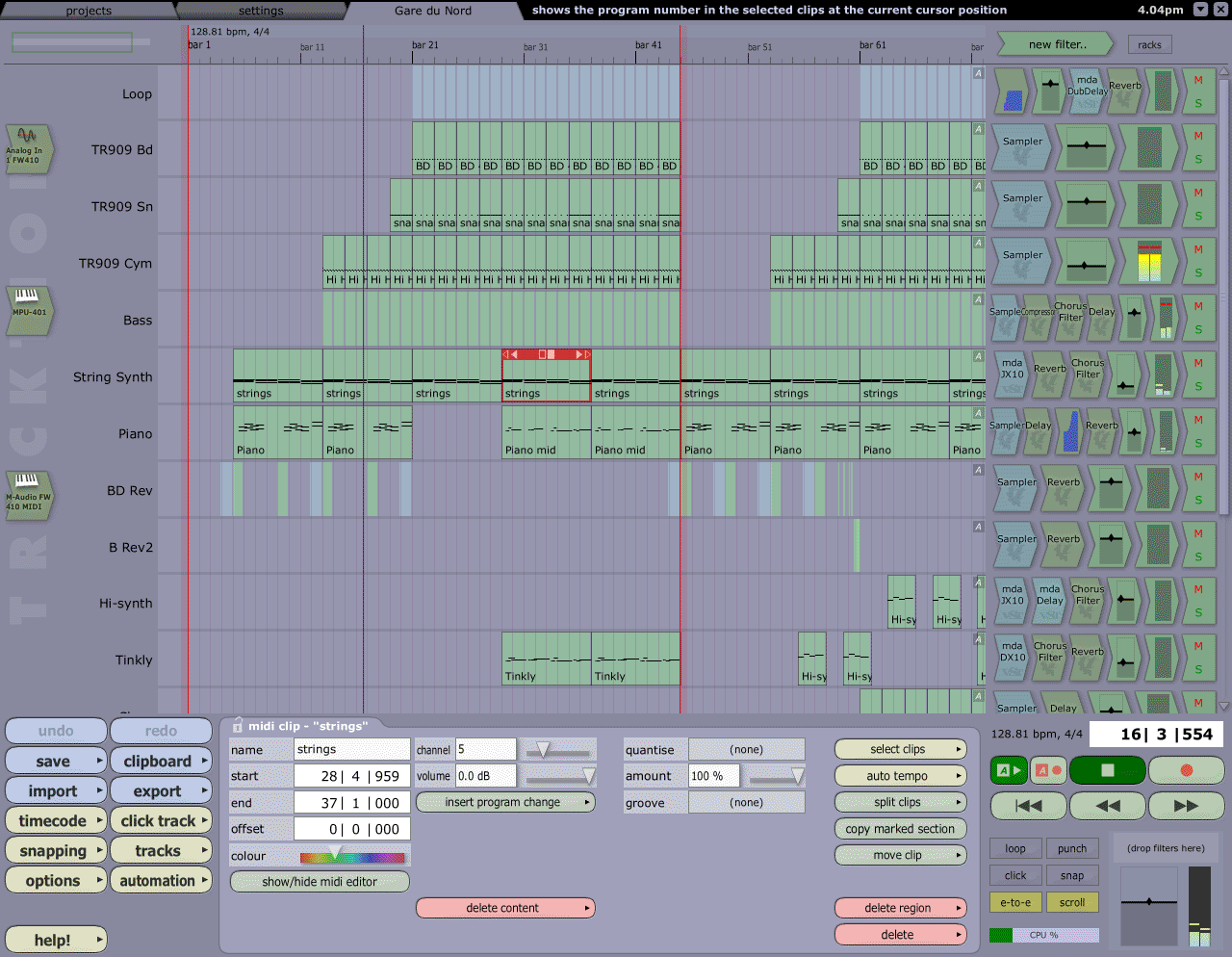This screenshot has width=1232, height=957.
Task: Mute the Loop track with its M toggle
Action: pos(1197,82)
